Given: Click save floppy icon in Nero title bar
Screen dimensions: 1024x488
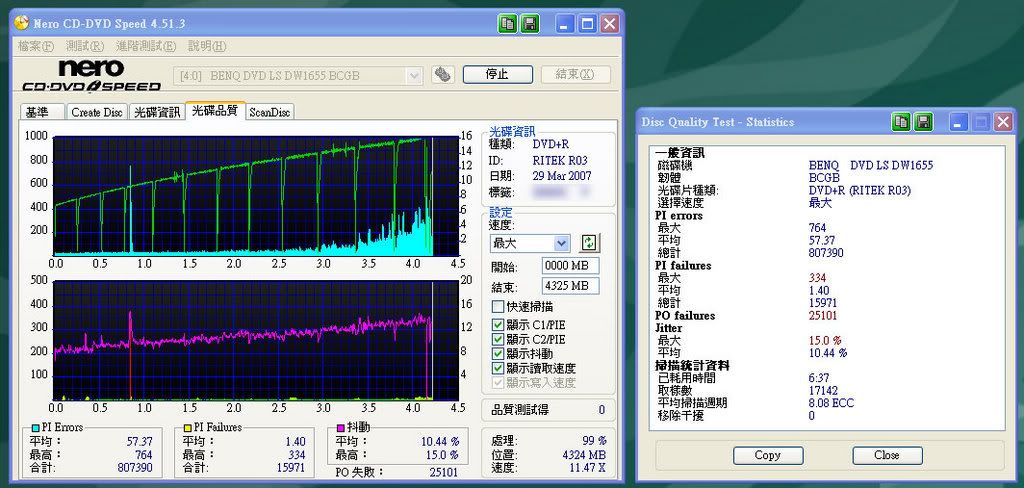Looking at the screenshot, I should click(530, 24).
